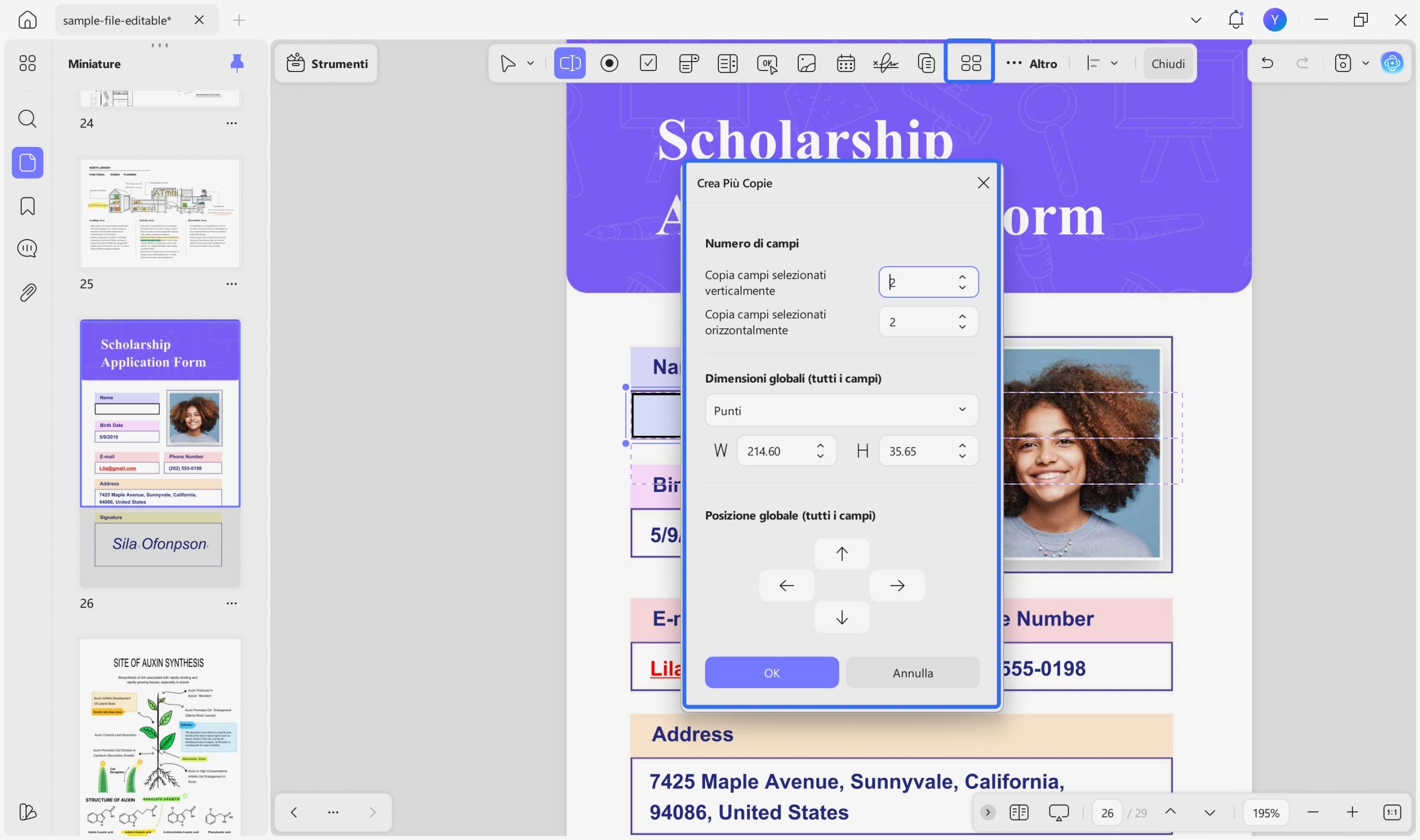Open the attachments paperclip icon

27,293
